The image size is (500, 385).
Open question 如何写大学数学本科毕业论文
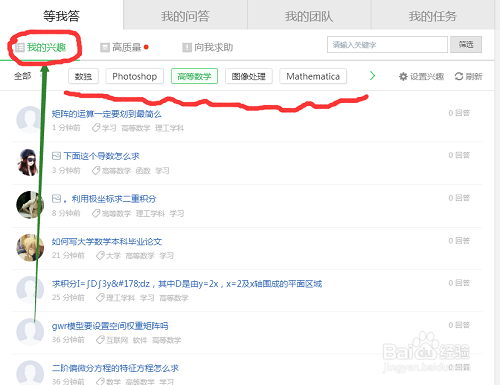pos(107,241)
